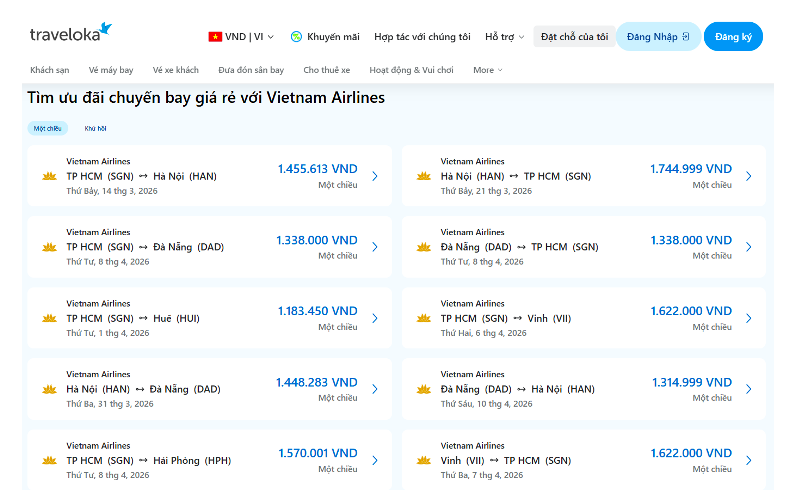Click lotus logo on Vinh to TP HCM card

(424, 460)
